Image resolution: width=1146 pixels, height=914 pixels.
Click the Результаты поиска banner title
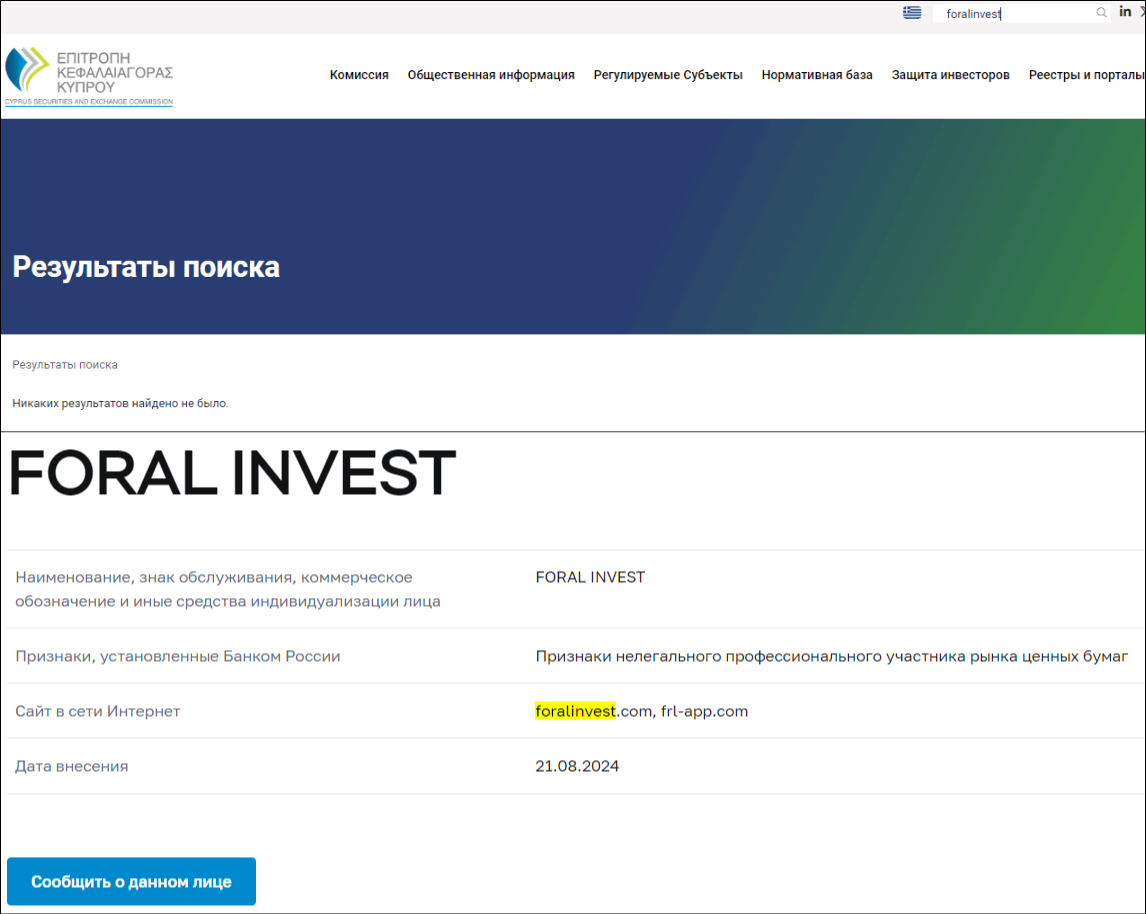tap(146, 267)
